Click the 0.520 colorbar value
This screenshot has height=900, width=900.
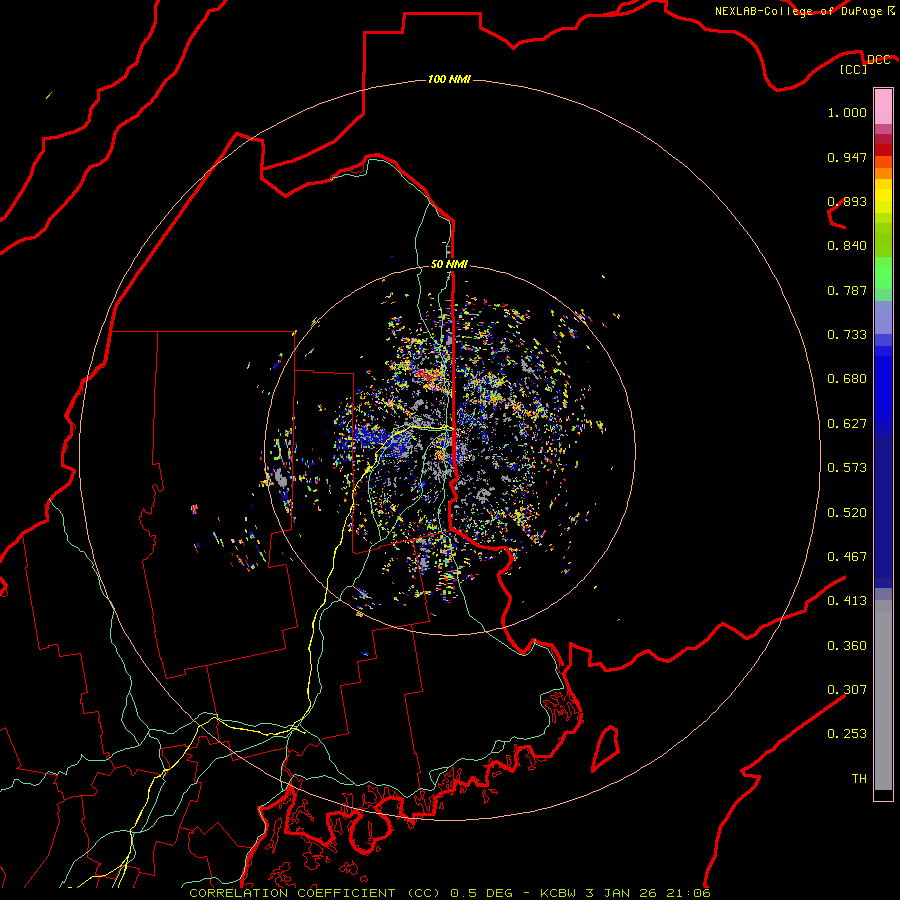(847, 513)
